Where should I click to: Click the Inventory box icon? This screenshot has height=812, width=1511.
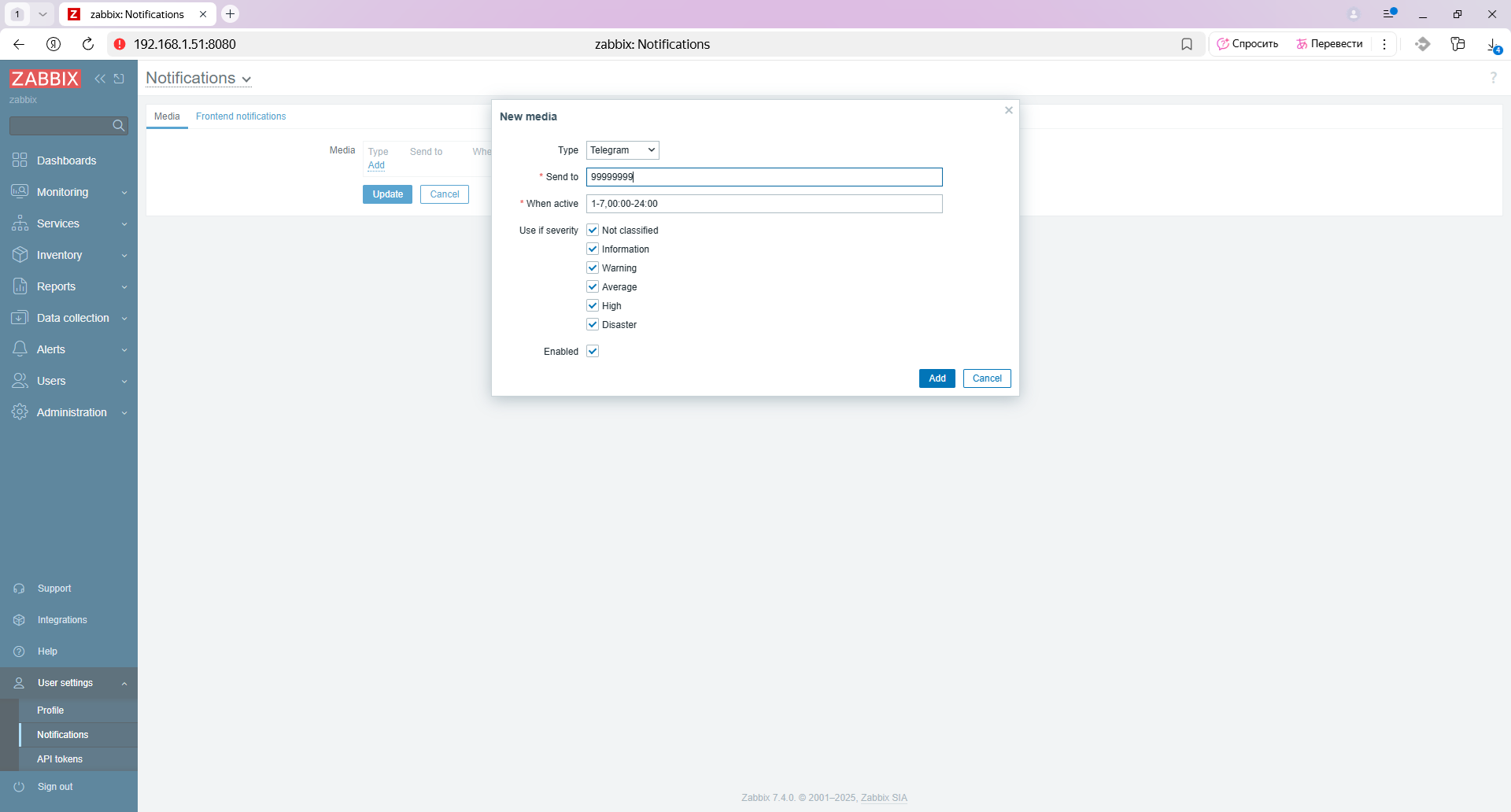20,255
